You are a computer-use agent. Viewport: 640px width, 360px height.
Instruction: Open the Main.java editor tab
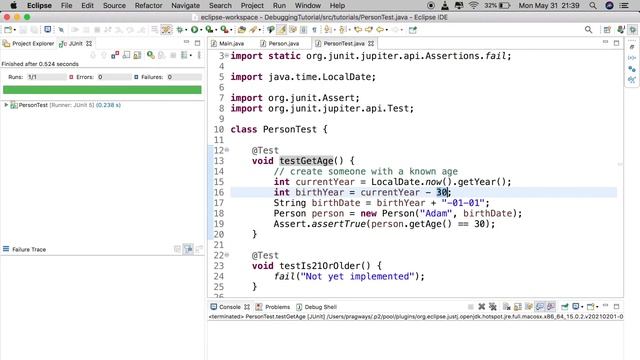pos(228,43)
